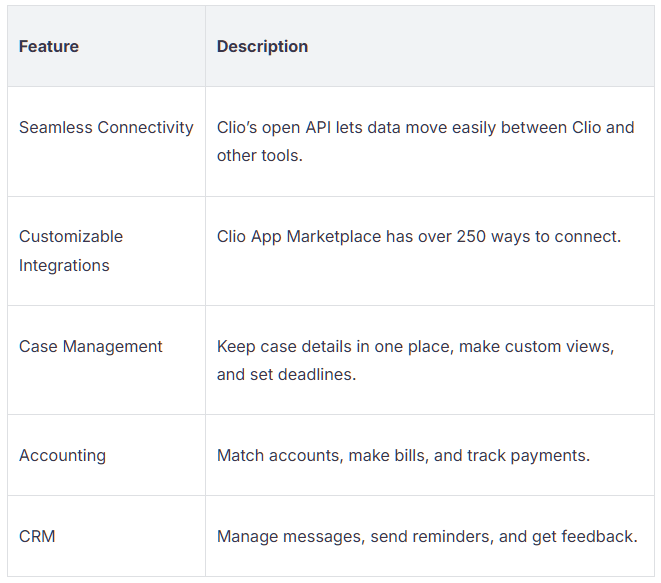Screen dimensions: 661x583
Task: Click the Match accounts description text
Action: click(403, 456)
